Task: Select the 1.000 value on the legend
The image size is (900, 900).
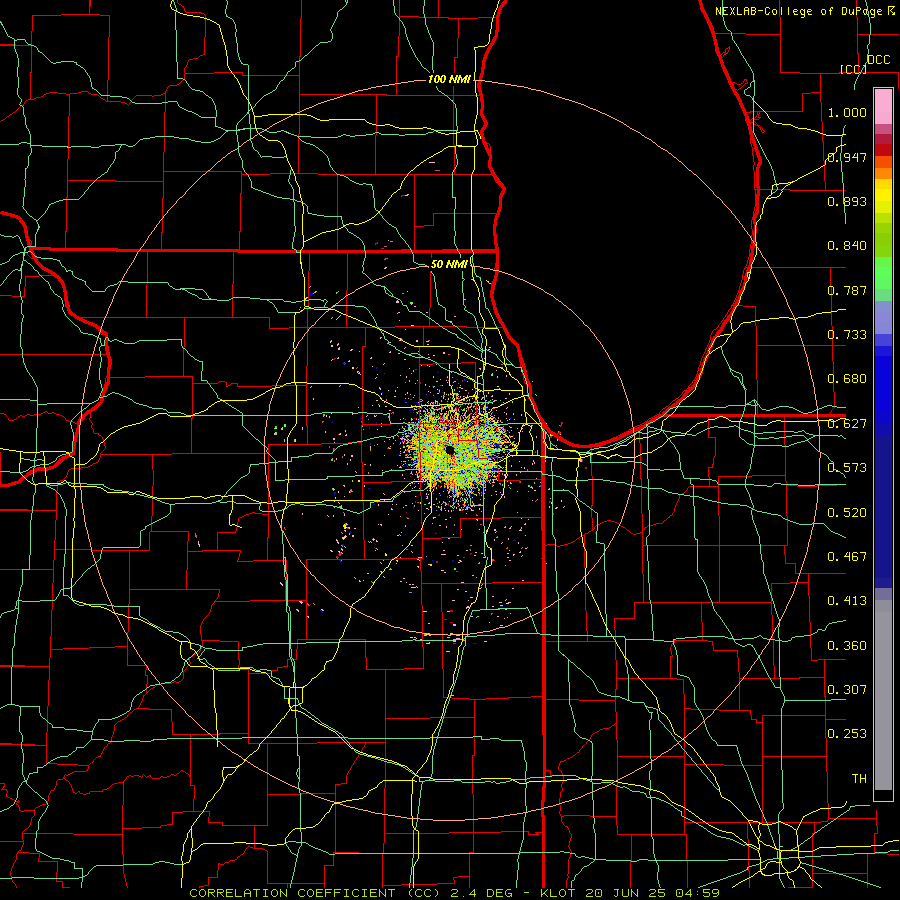Action: (x=847, y=112)
